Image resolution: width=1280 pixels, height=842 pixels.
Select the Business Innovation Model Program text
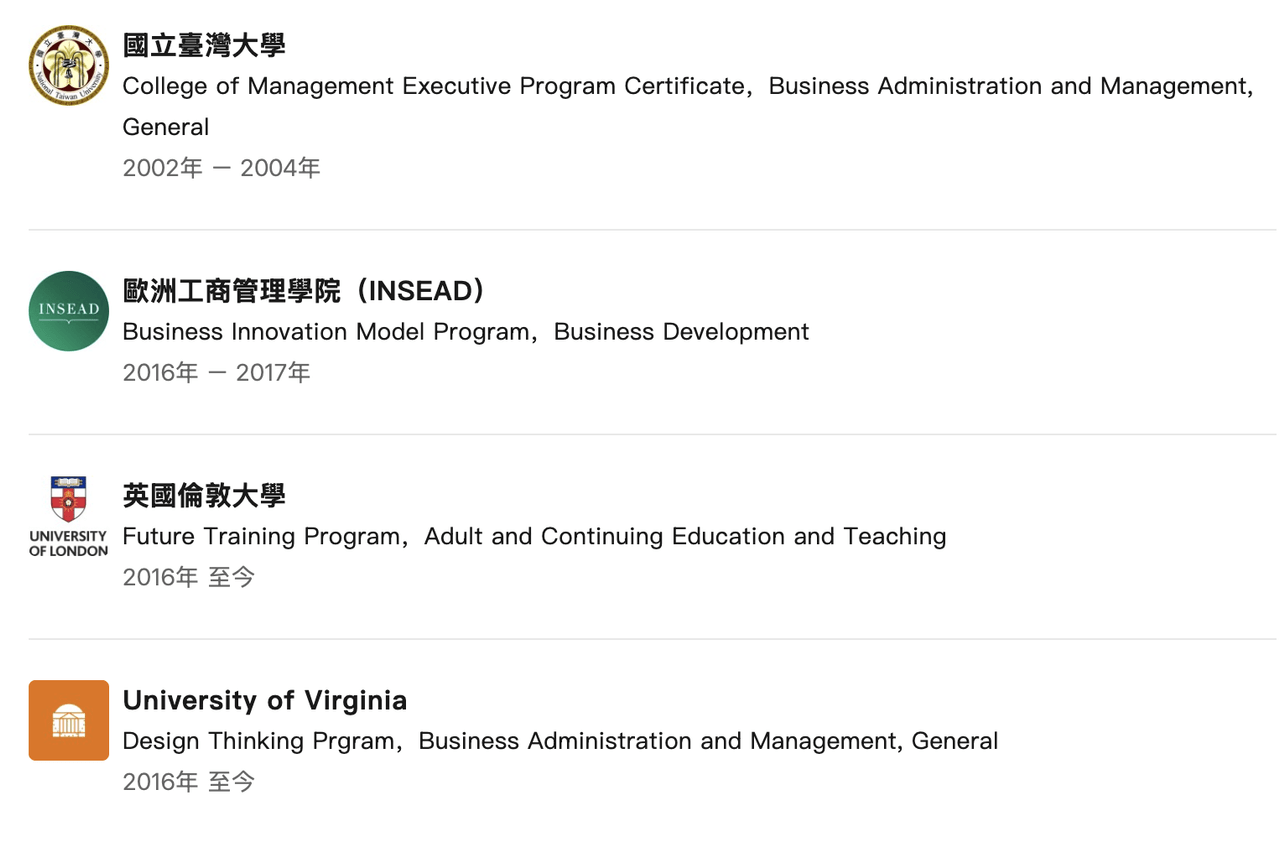pos(326,332)
